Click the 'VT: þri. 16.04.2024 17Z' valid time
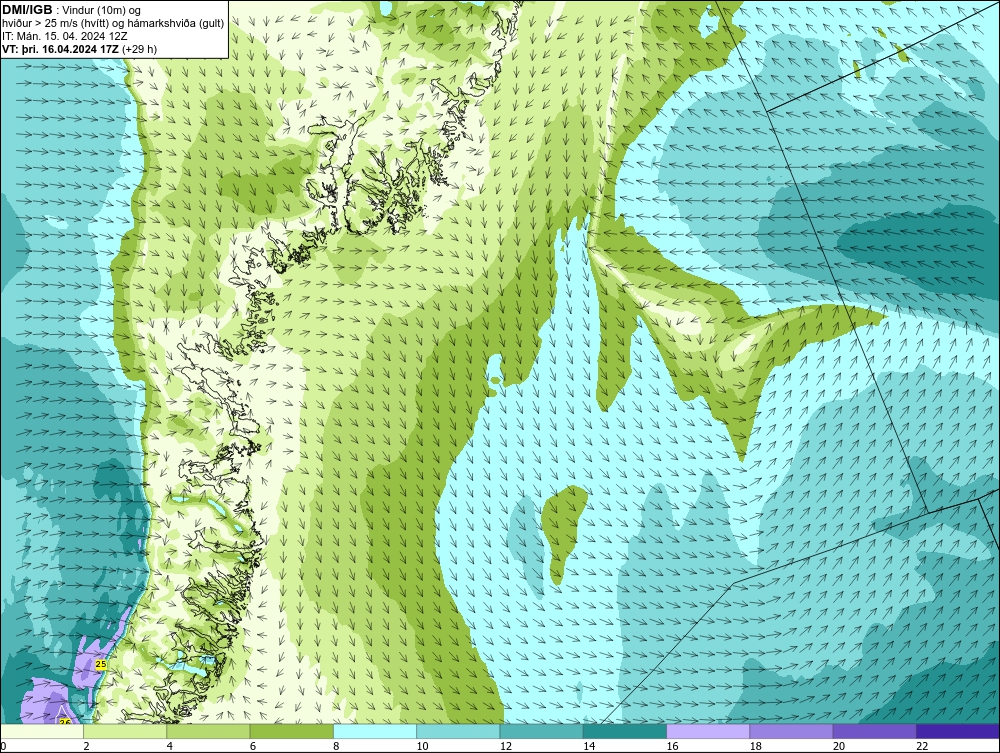The width and height of the screenshot is (1000, 753). (x=60, y=49)
